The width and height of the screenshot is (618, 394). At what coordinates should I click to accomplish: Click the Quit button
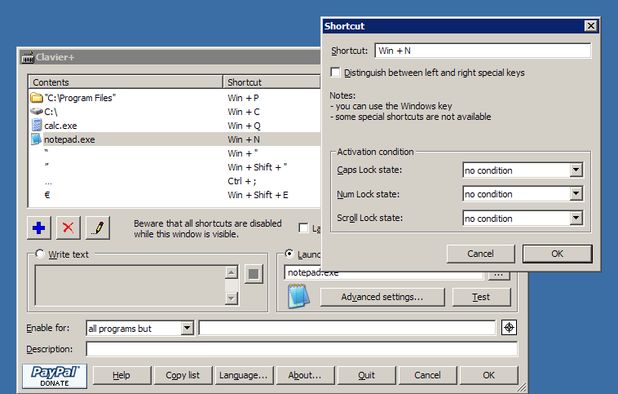tap(366, 375)
